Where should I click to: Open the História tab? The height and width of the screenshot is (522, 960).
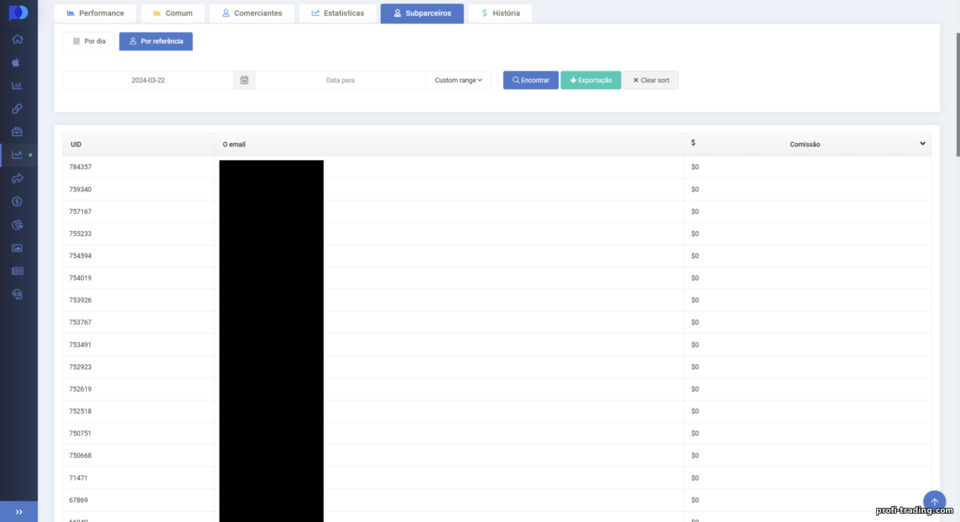pos(500,13)
